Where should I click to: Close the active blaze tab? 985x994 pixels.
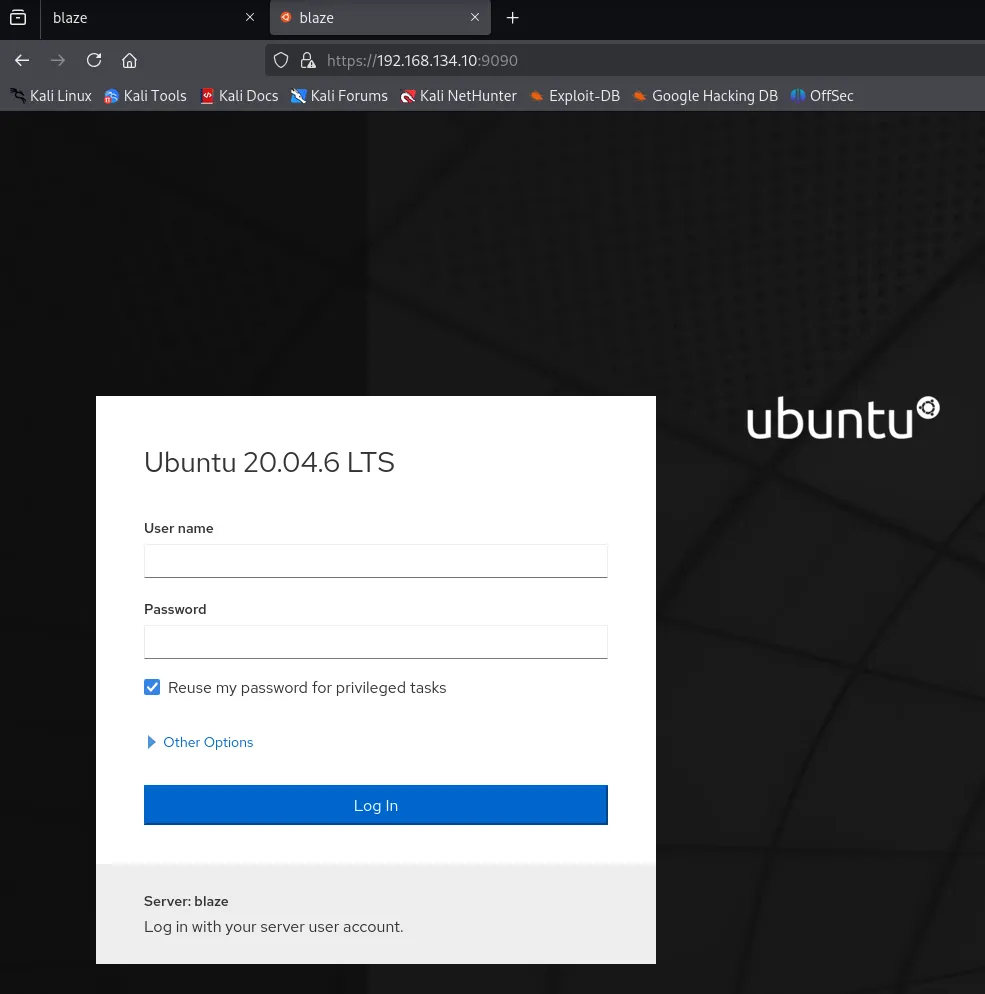(475, 18)
